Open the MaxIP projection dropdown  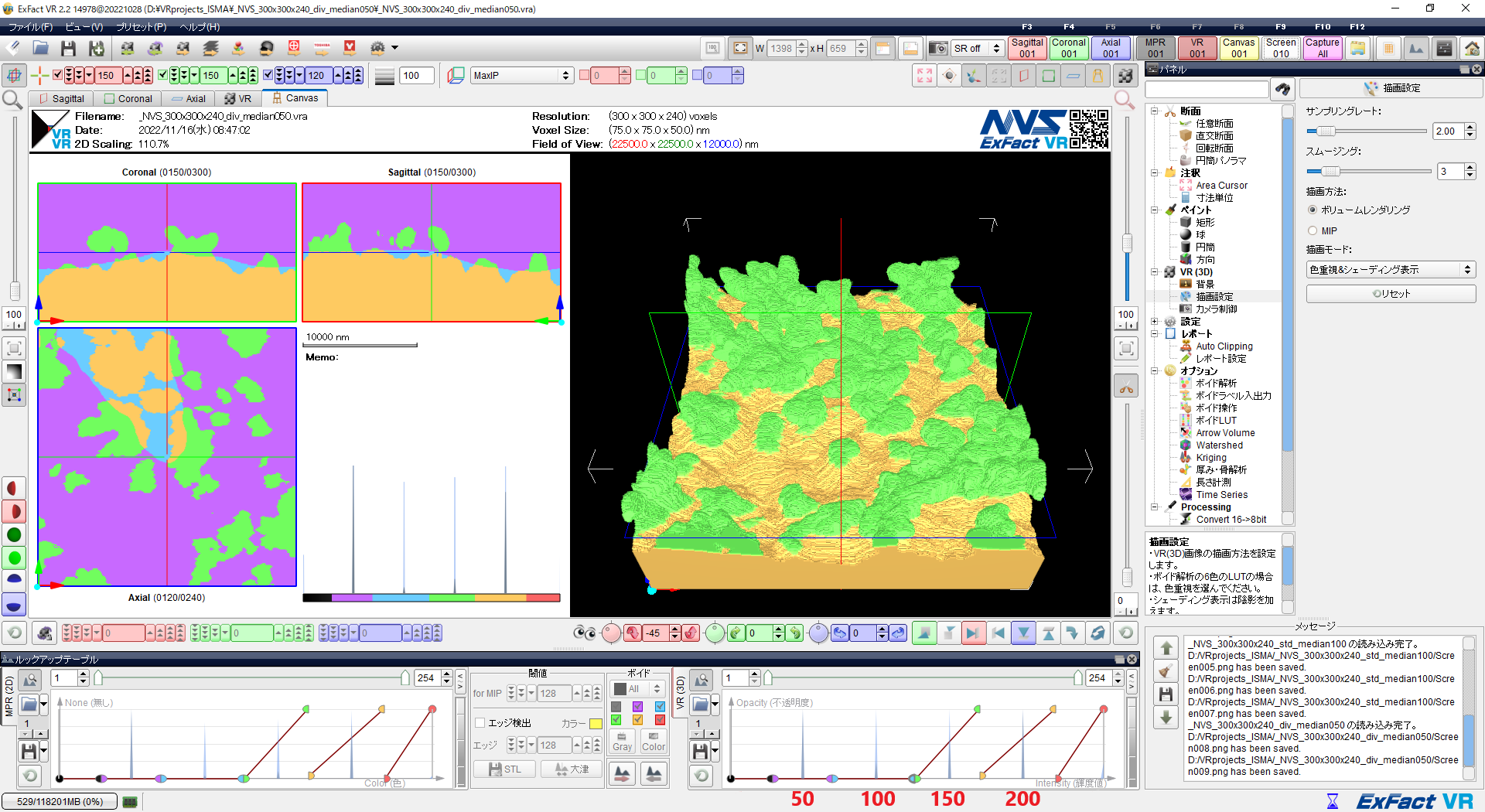click(x=521, y=75)
